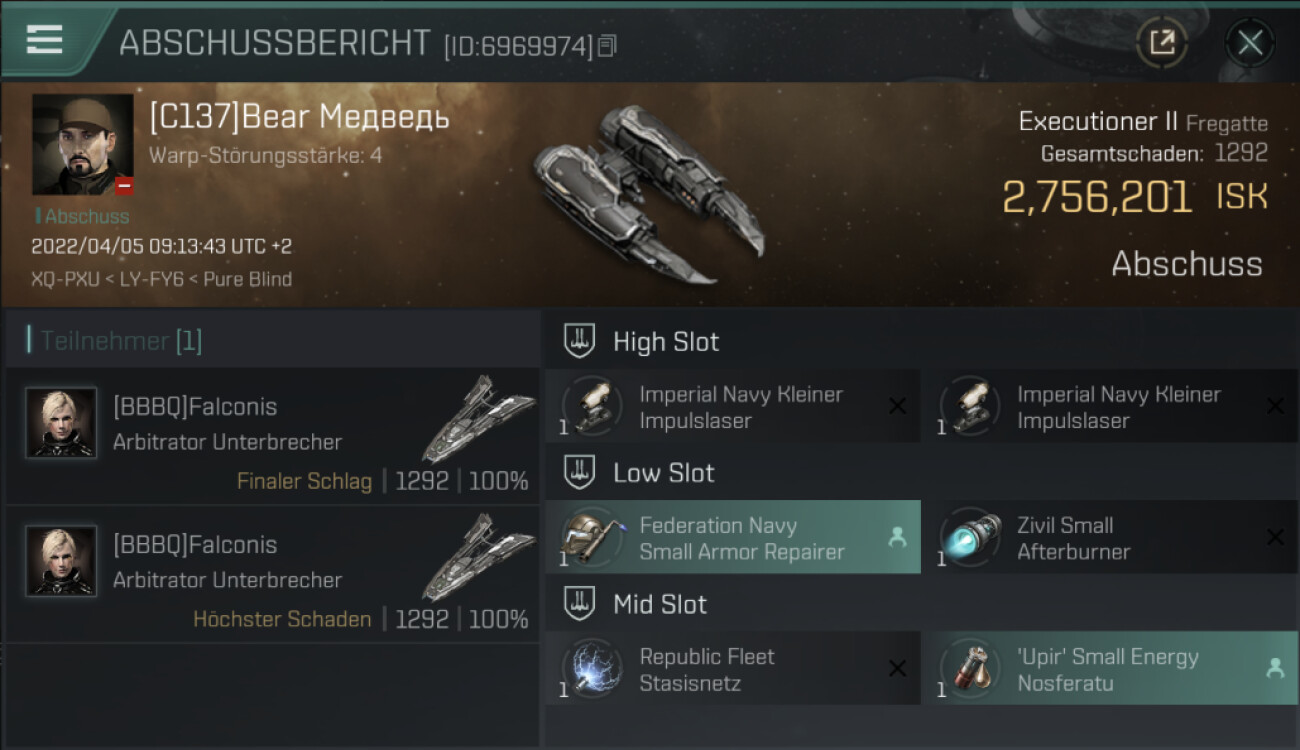Screen dimensions: 1300x750
Task: Click the Arbitrator Unterbrecher ship icon for Finaler Schlag
Action: (477, 420)
